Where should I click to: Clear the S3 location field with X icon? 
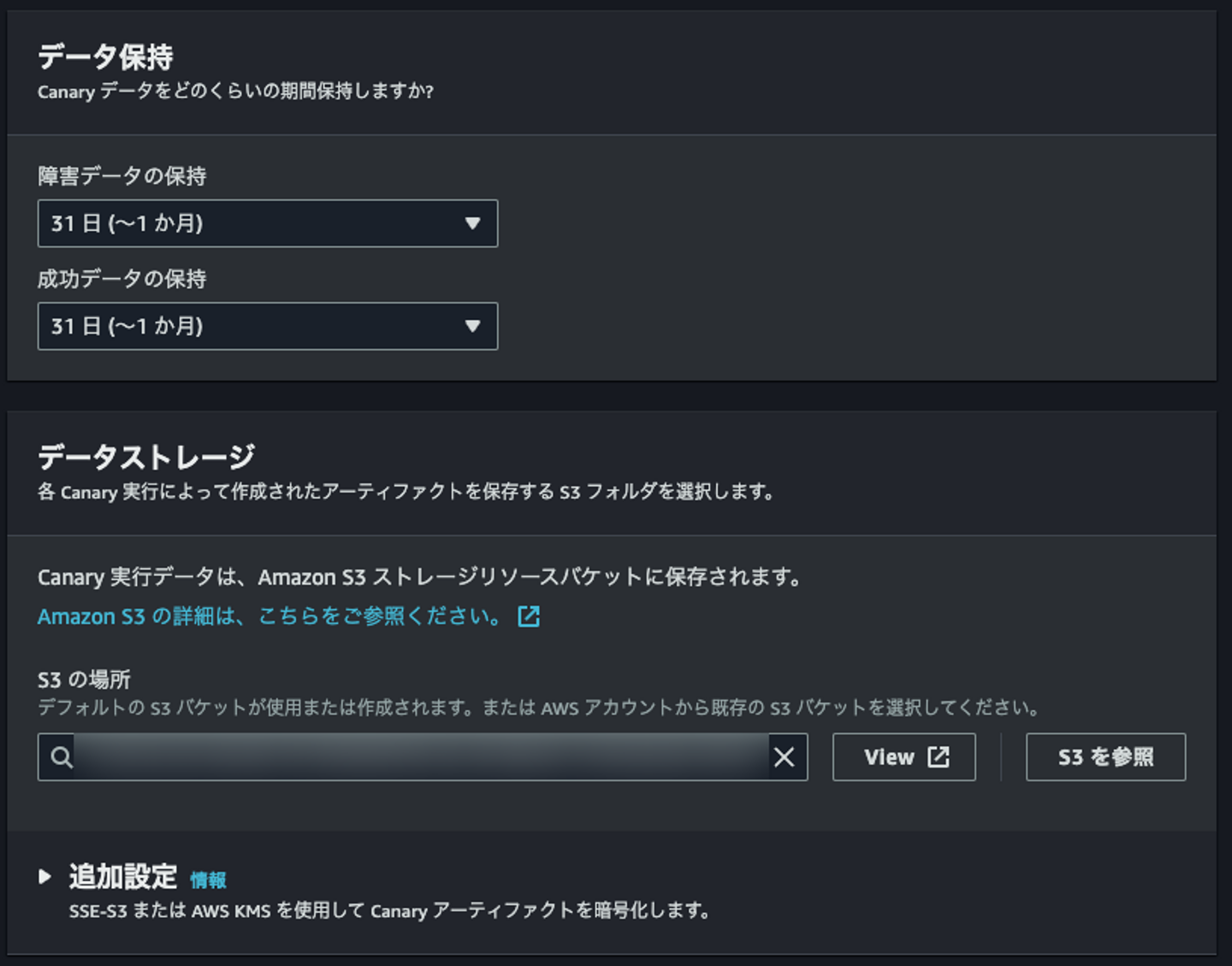[784, 757]
